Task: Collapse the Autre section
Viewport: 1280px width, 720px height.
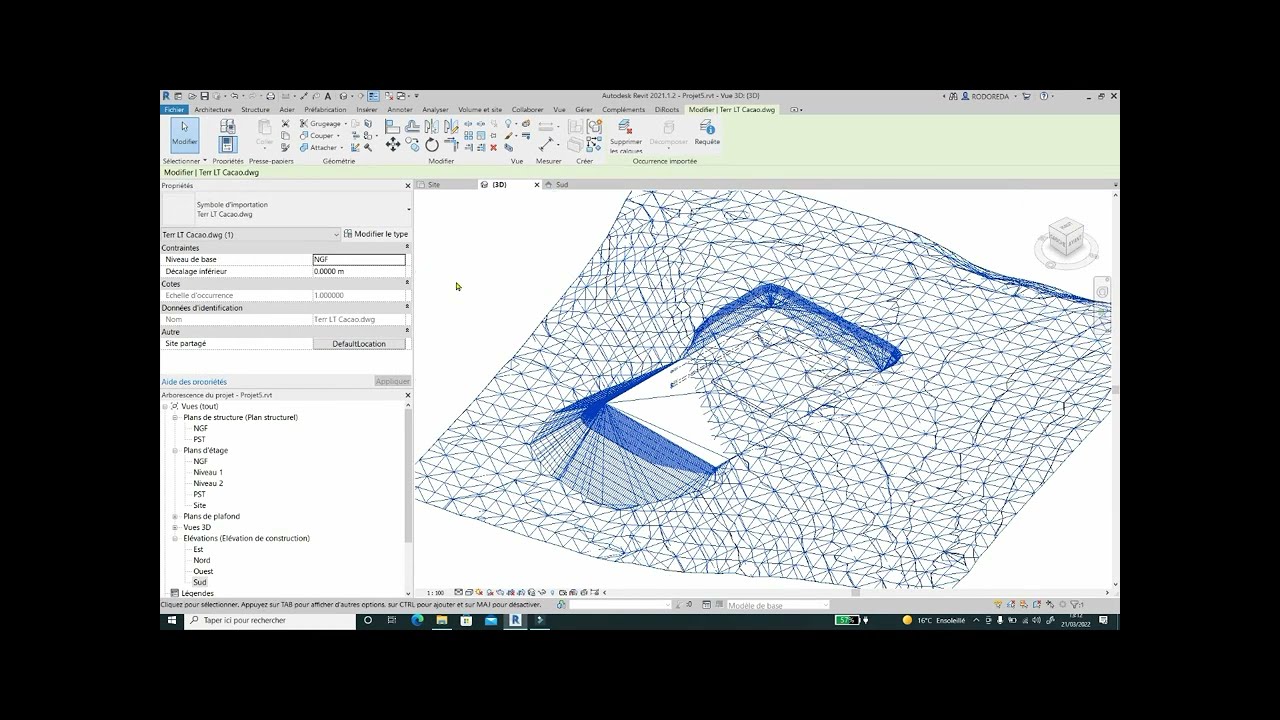Action: [407, 331]
